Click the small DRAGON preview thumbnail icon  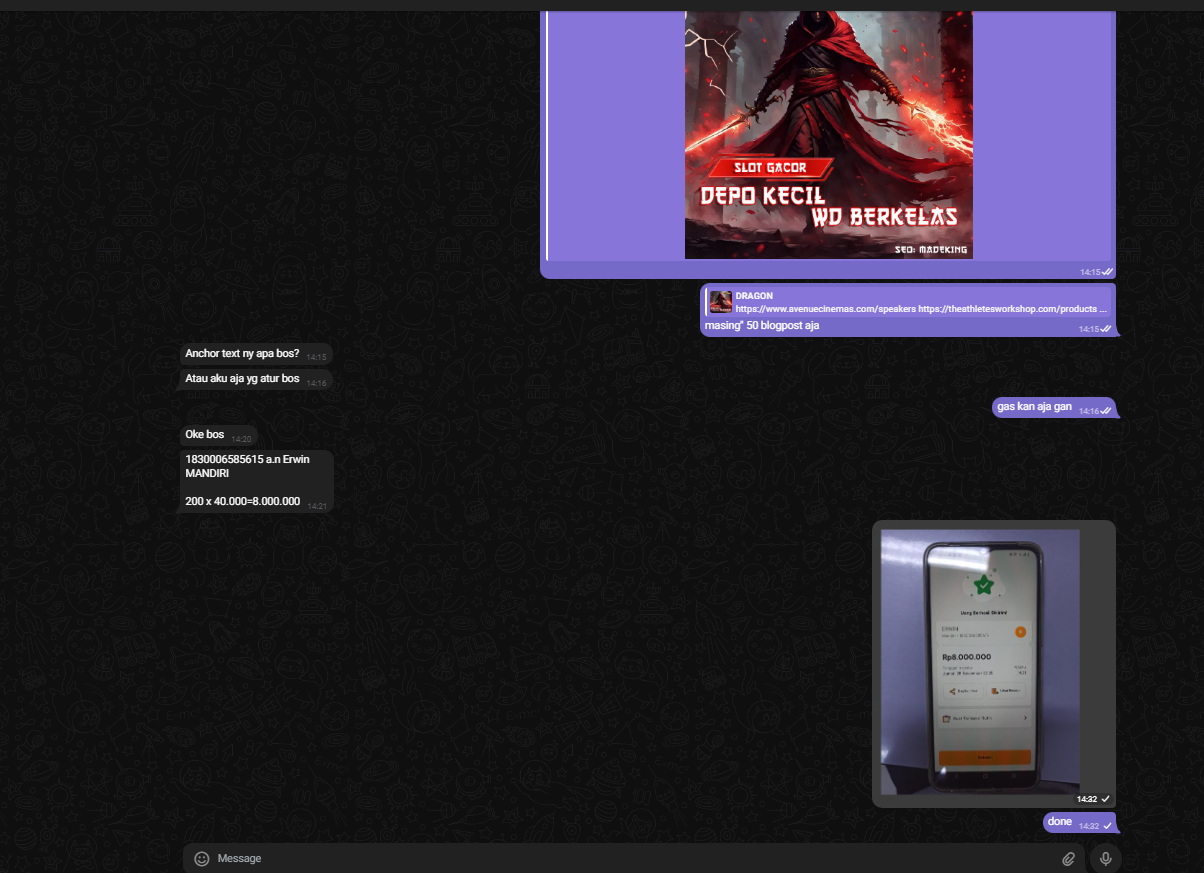pos(720,302)
